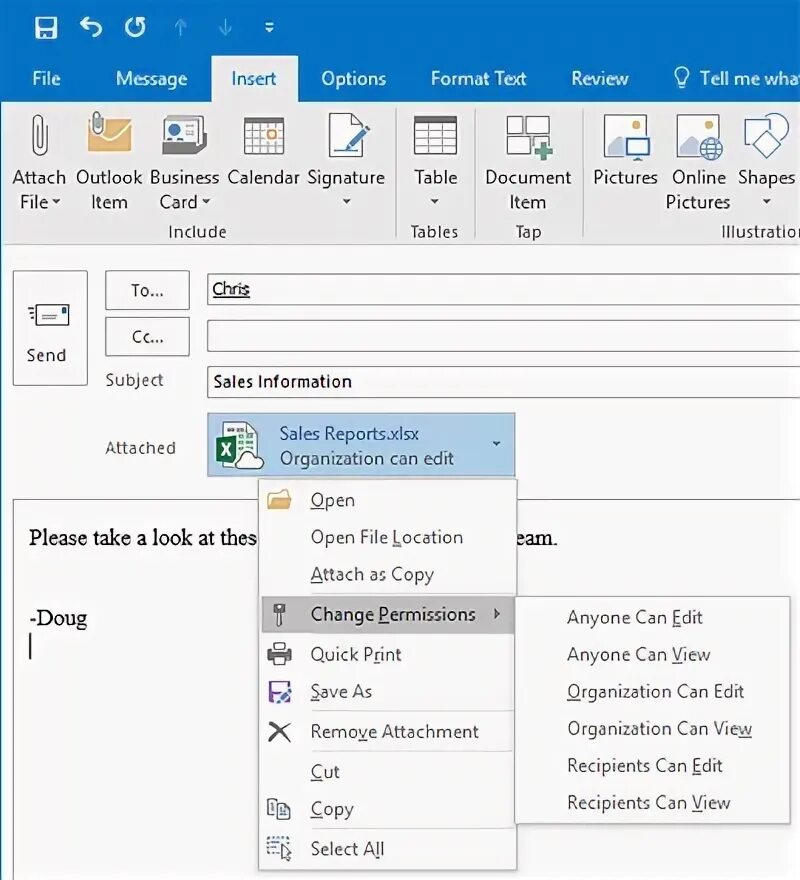800x880 pixels.
Task: Click the Table grid icon
Action: 435,135
